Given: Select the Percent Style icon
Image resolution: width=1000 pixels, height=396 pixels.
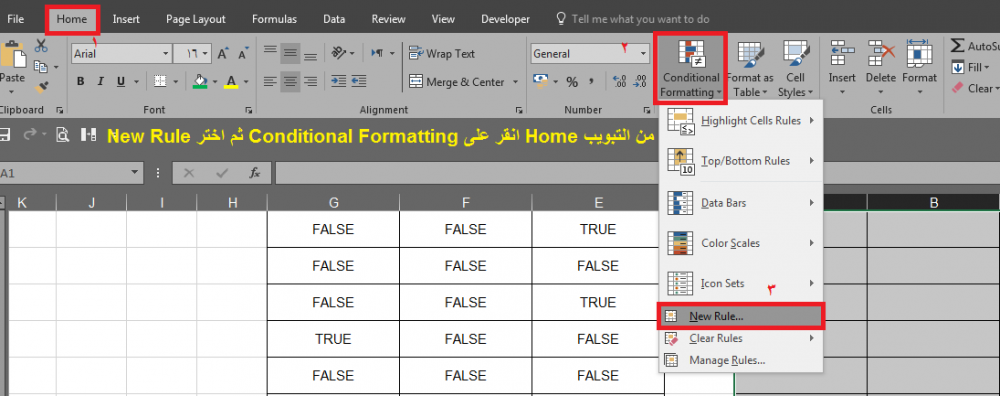Looking at the screenshot, I should [x=572, y=82].
